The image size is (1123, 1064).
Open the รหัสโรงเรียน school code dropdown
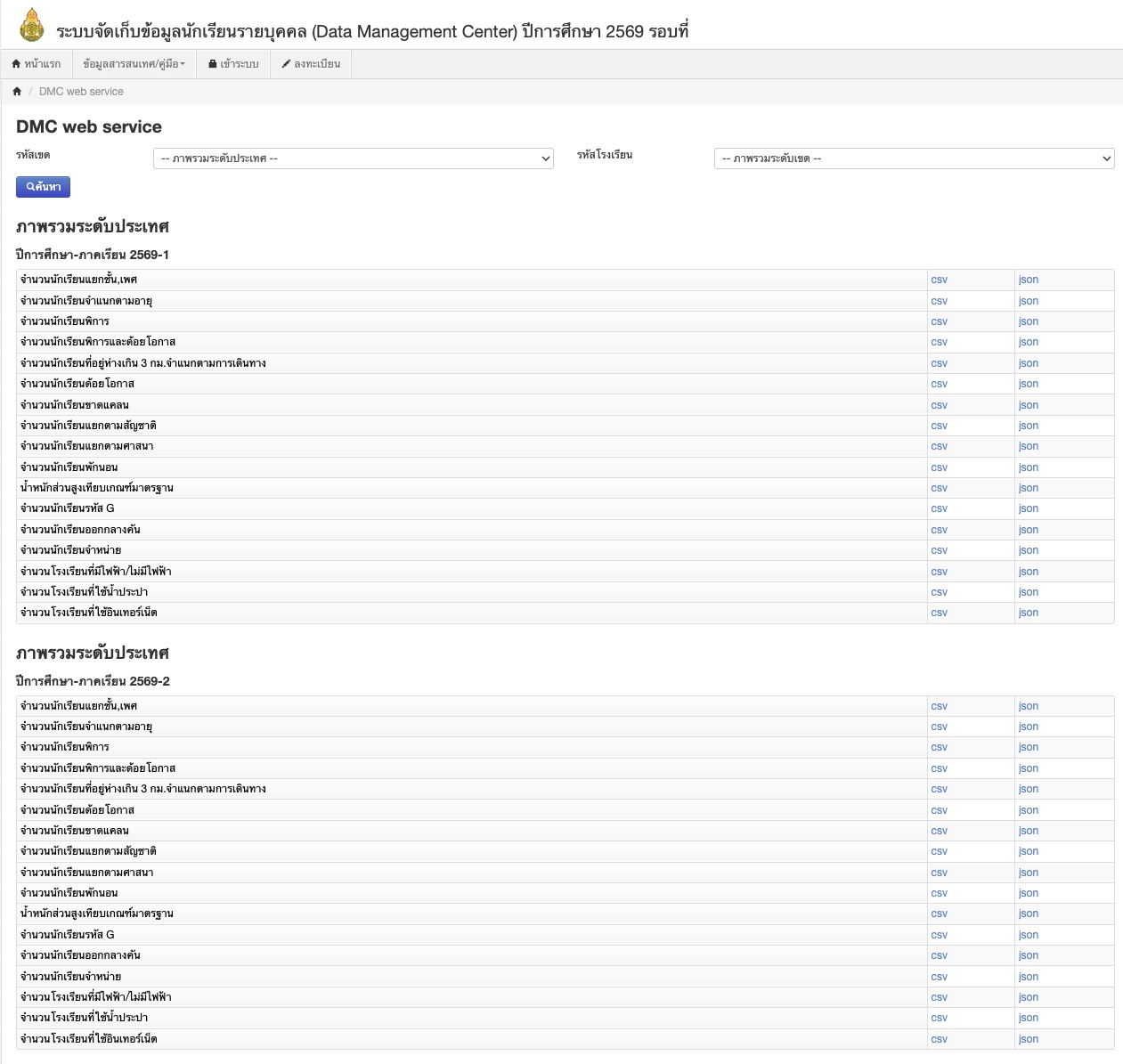coord(914,158)
